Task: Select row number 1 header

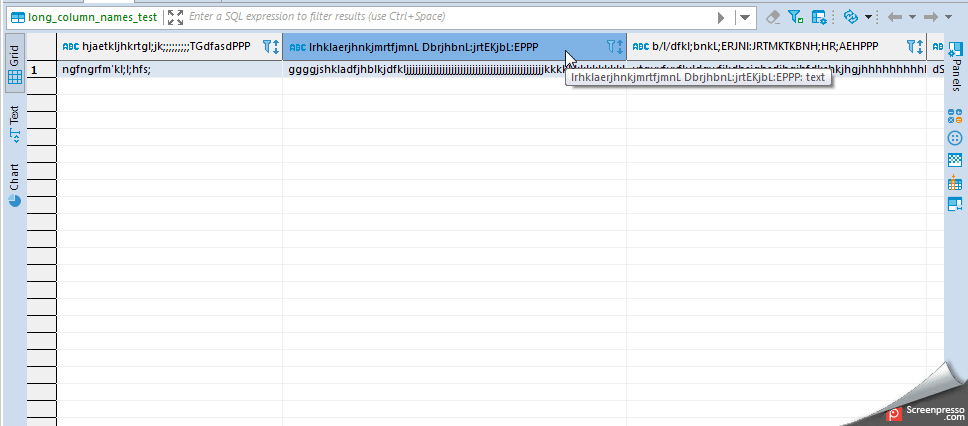Action: pyautogui.click(x=42, y=70)
